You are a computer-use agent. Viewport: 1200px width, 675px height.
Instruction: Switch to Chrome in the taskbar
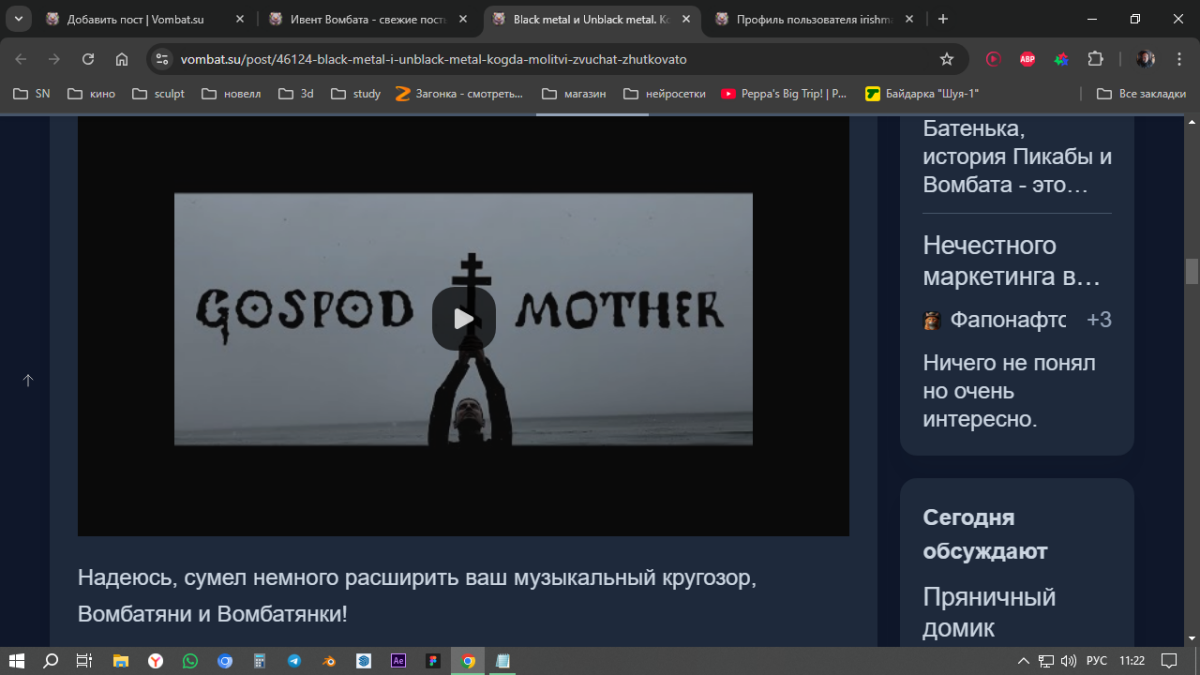coord(468,661)
